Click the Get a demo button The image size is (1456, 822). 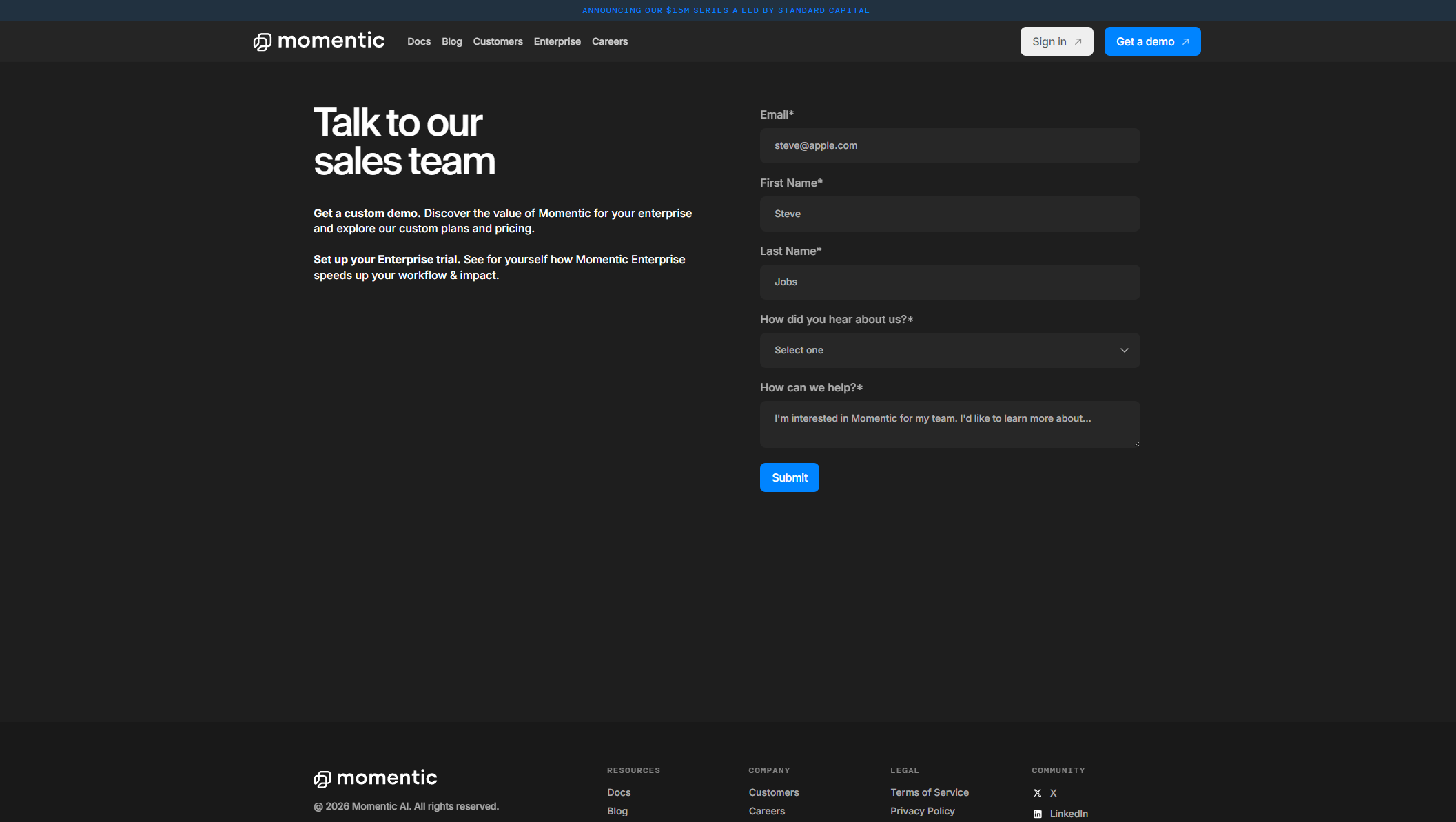coord(1151,41)
